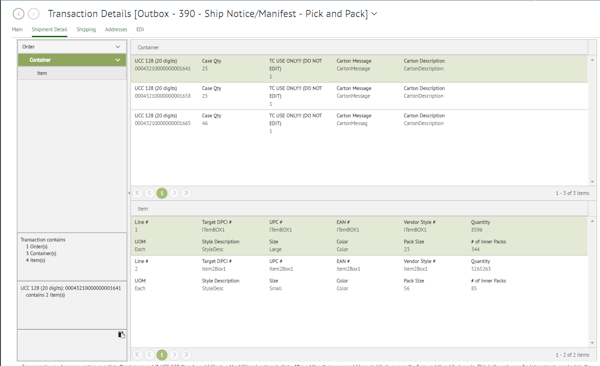Open the Addresses tab
600x366 pixels.
[116, 29]
